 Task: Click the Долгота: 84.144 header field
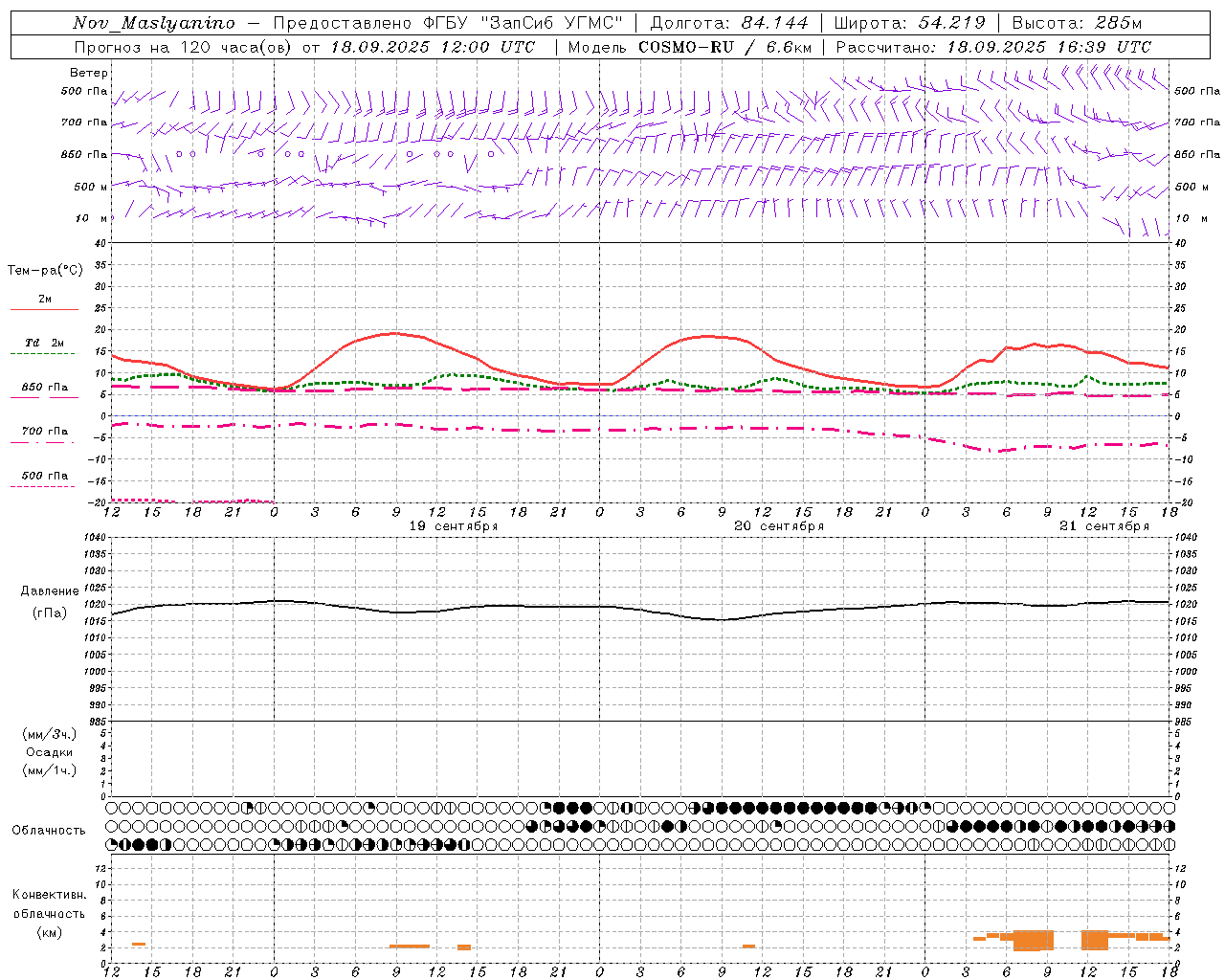click(x=729, y=23)
